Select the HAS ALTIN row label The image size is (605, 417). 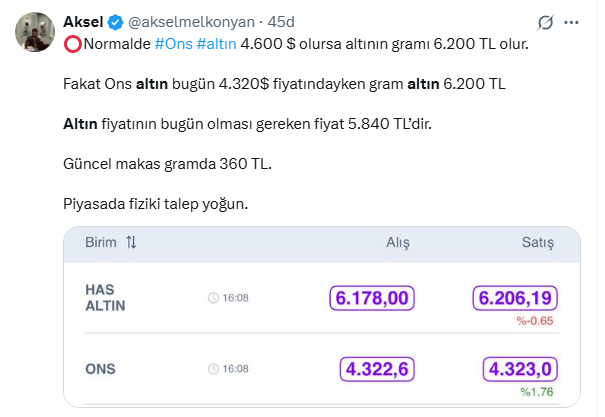pyautogui.click(x=105, y=298)
